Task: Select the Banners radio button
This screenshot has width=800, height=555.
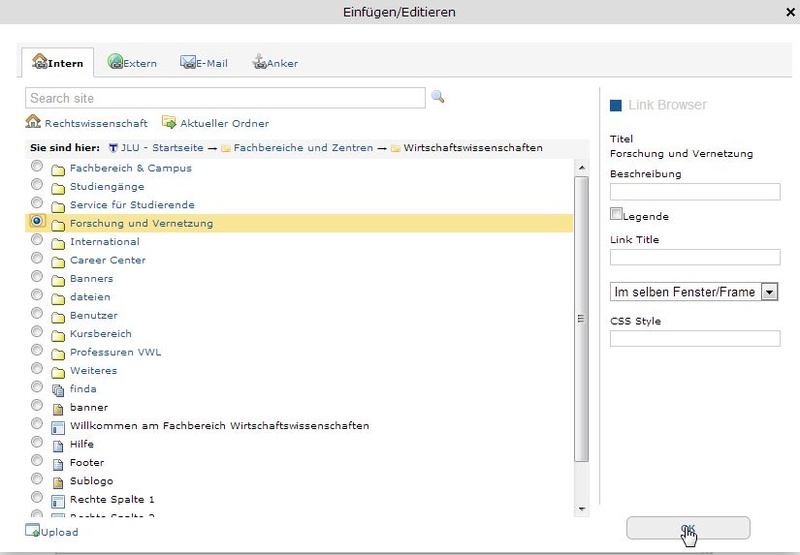Action: tap(37, 276)
